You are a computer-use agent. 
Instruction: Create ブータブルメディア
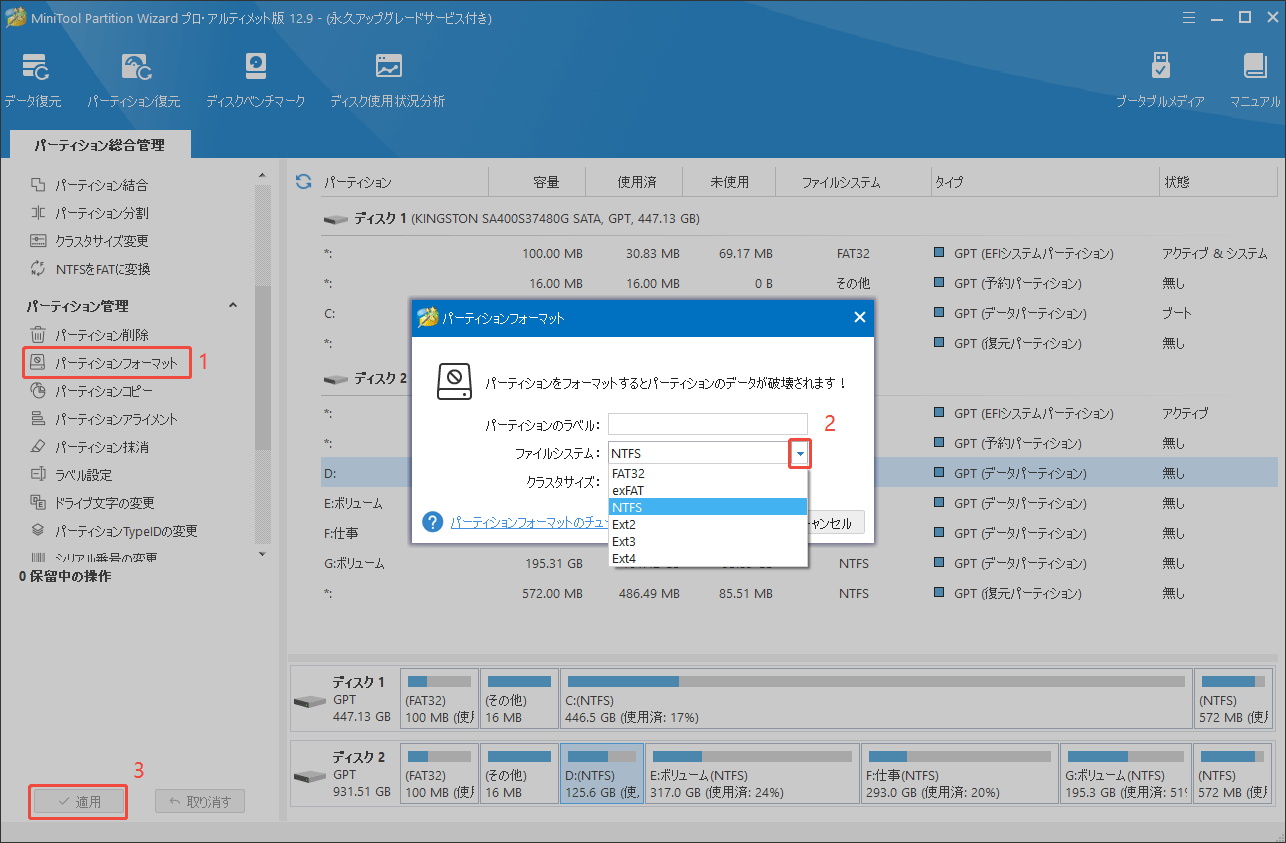point(1160,80)
